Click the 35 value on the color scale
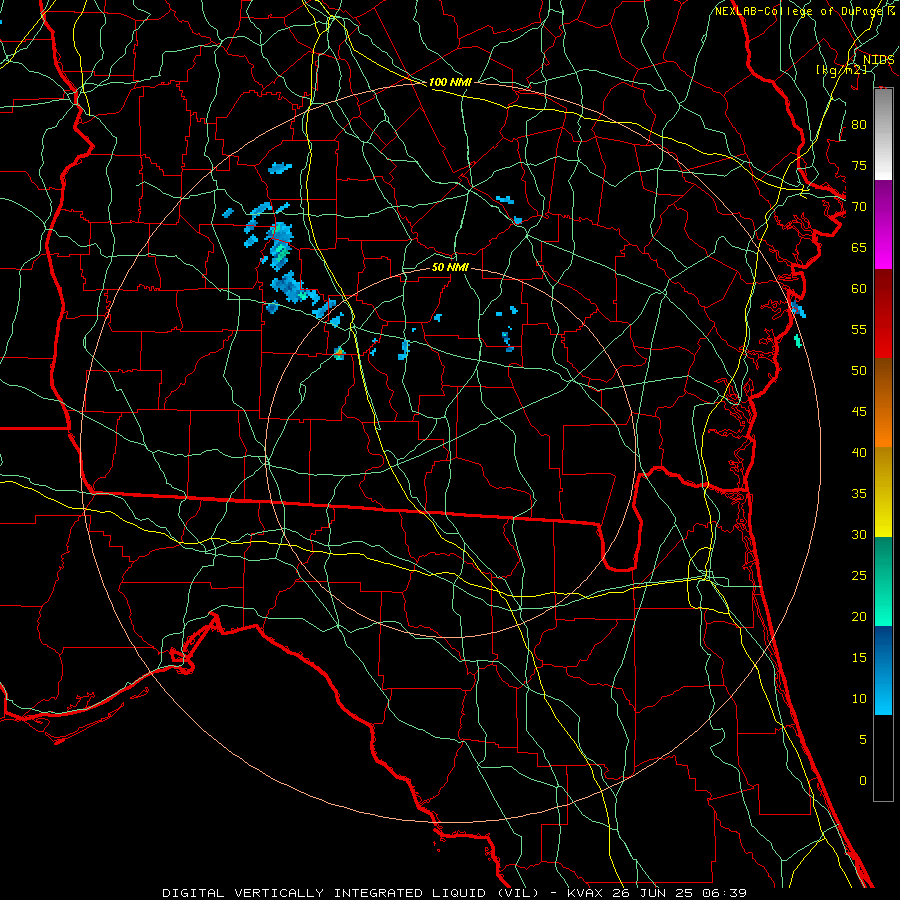Image resolution: width=900 pixels, height=900 pixels. click(859, 494)
